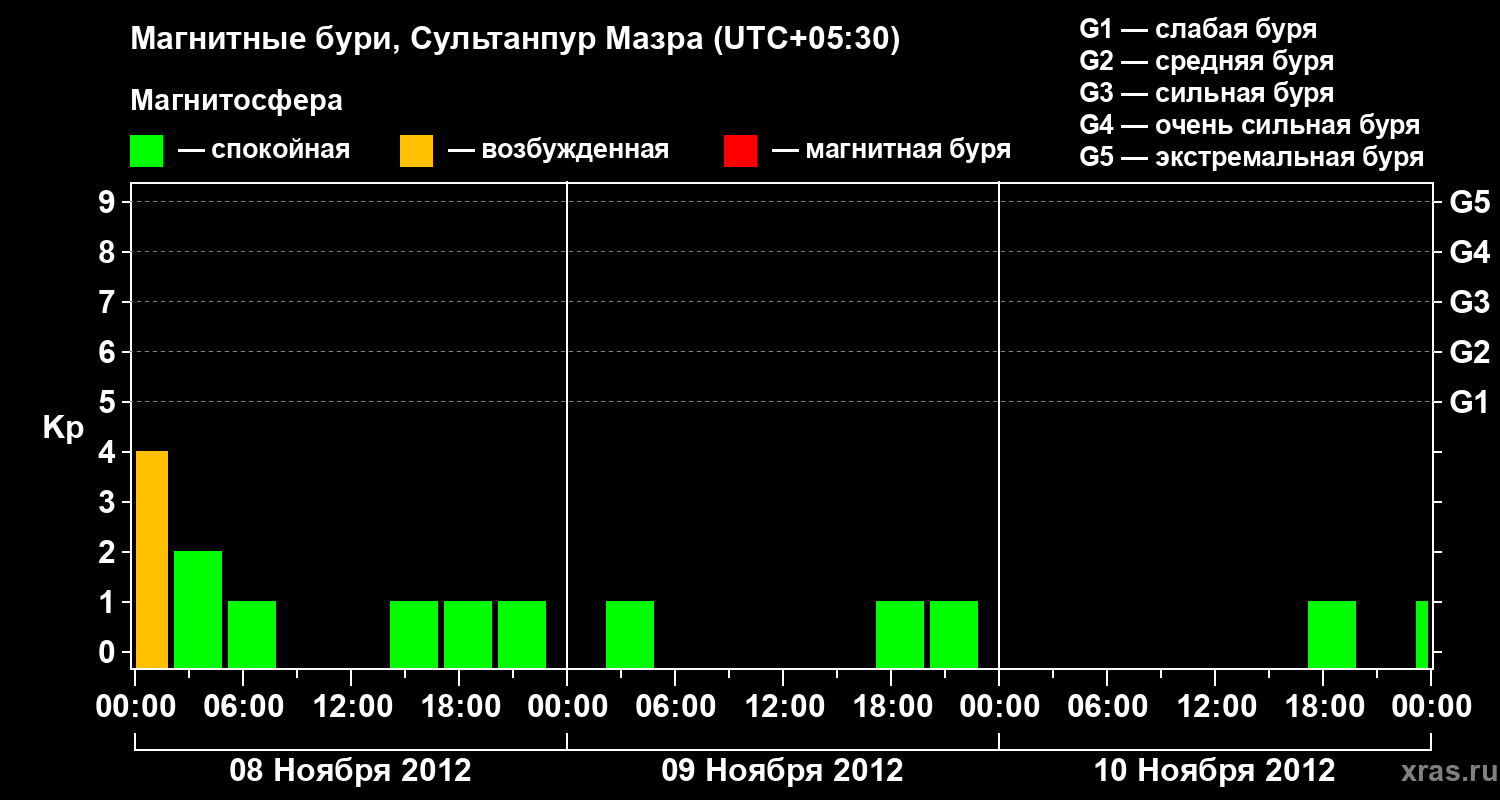Click the red 'магнитная буря' legend swatch

pos(740,151)
